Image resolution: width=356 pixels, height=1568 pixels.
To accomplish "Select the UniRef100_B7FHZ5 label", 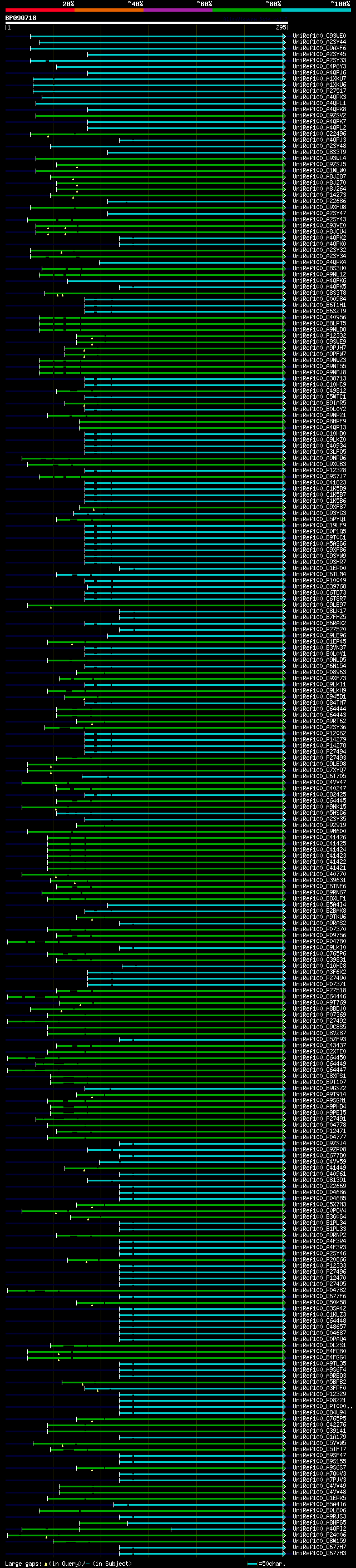I will coord(319,617).
